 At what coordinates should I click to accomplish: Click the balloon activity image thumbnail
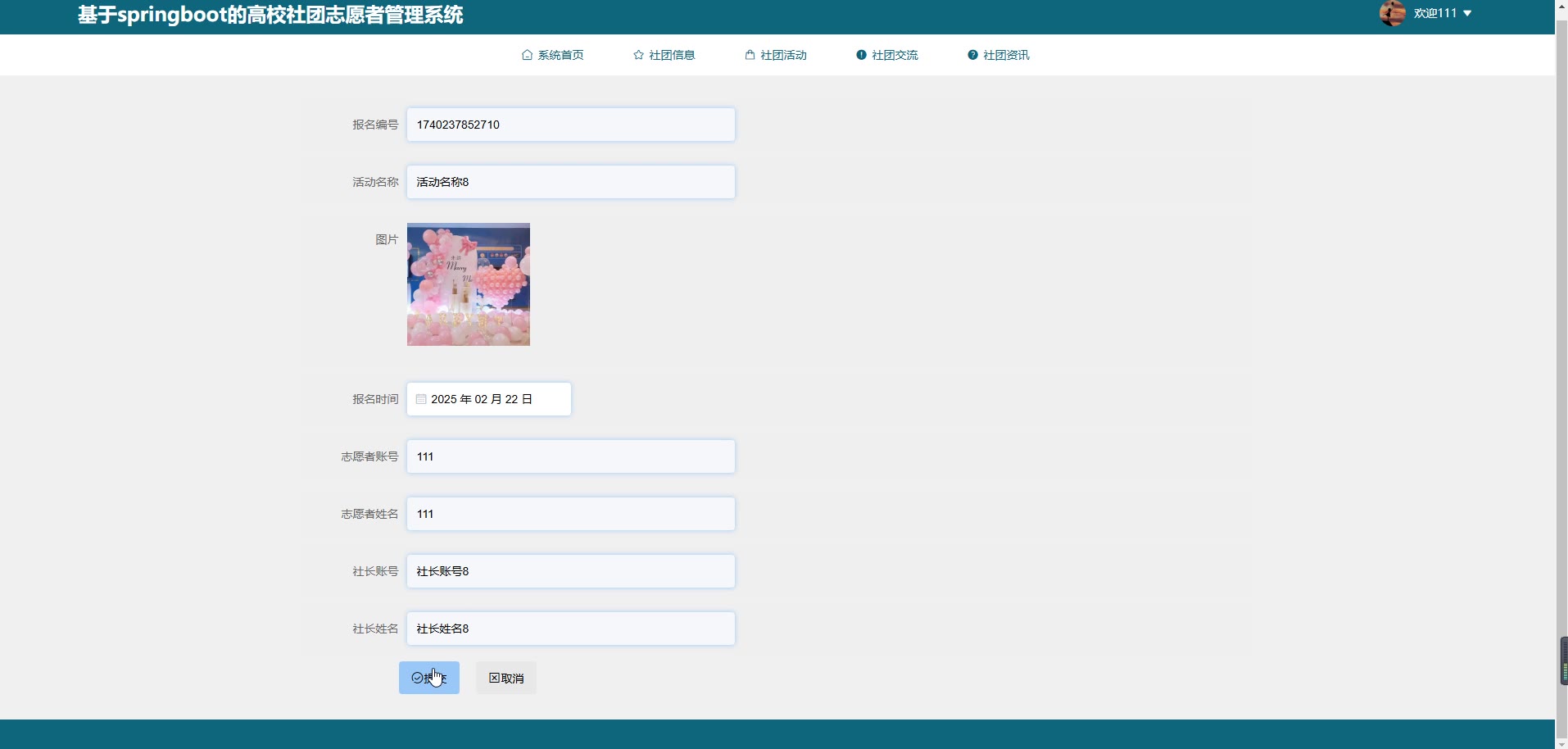tap(469, 284)
